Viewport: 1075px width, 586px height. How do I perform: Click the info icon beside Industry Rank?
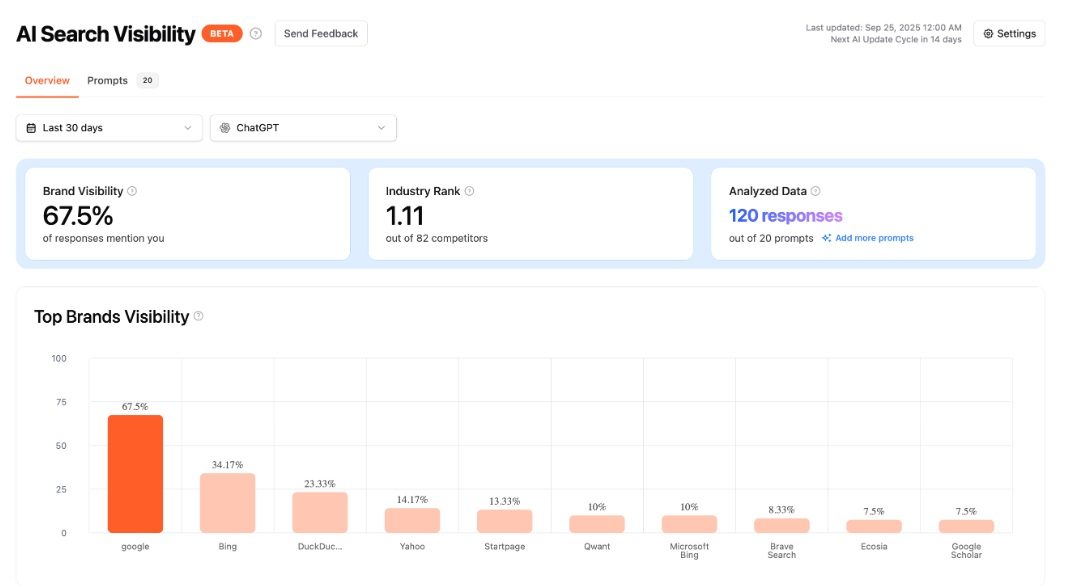tap(470, 191)
